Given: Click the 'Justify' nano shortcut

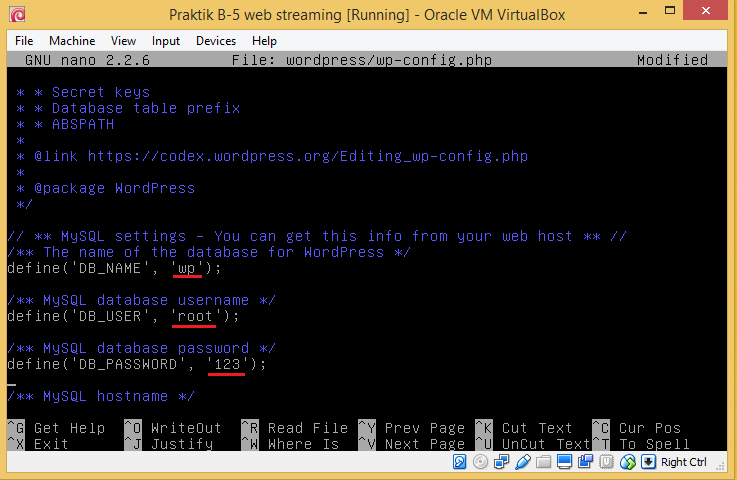Looking at the screenshot, I should (169, 444).
